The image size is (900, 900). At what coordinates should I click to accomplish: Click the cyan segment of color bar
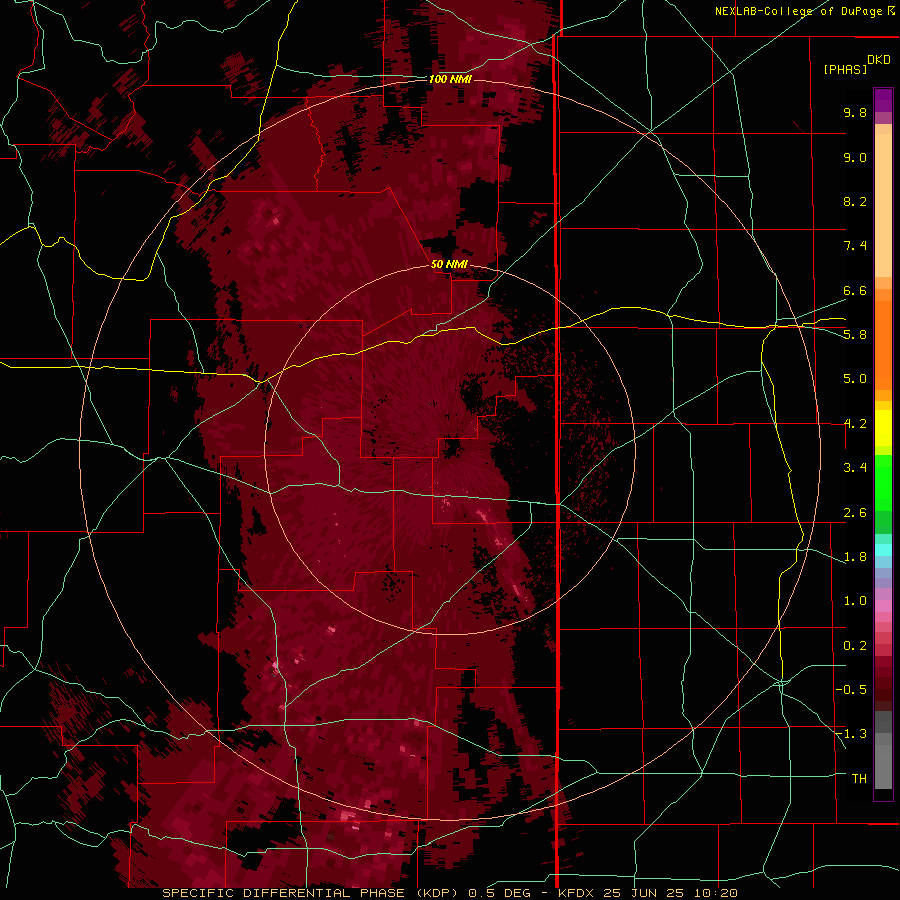(883, 549)
